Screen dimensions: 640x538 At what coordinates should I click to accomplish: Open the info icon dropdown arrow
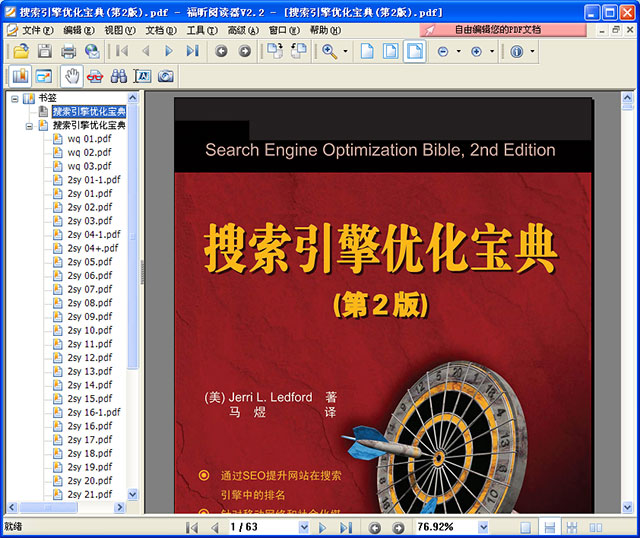(x=532, y=51)
